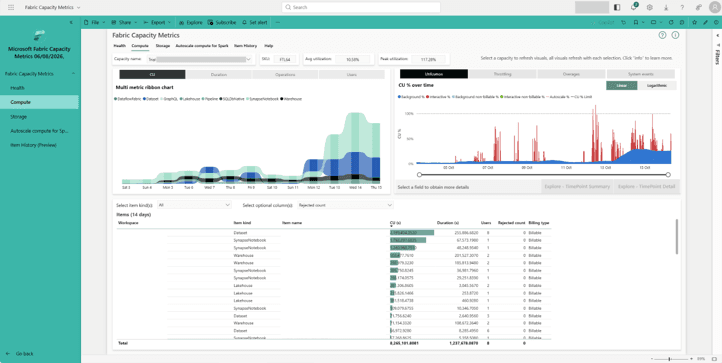Open the help question mark in header
Image resolution: width=722 pixels, height=363 pixels.
coord(682,7)
